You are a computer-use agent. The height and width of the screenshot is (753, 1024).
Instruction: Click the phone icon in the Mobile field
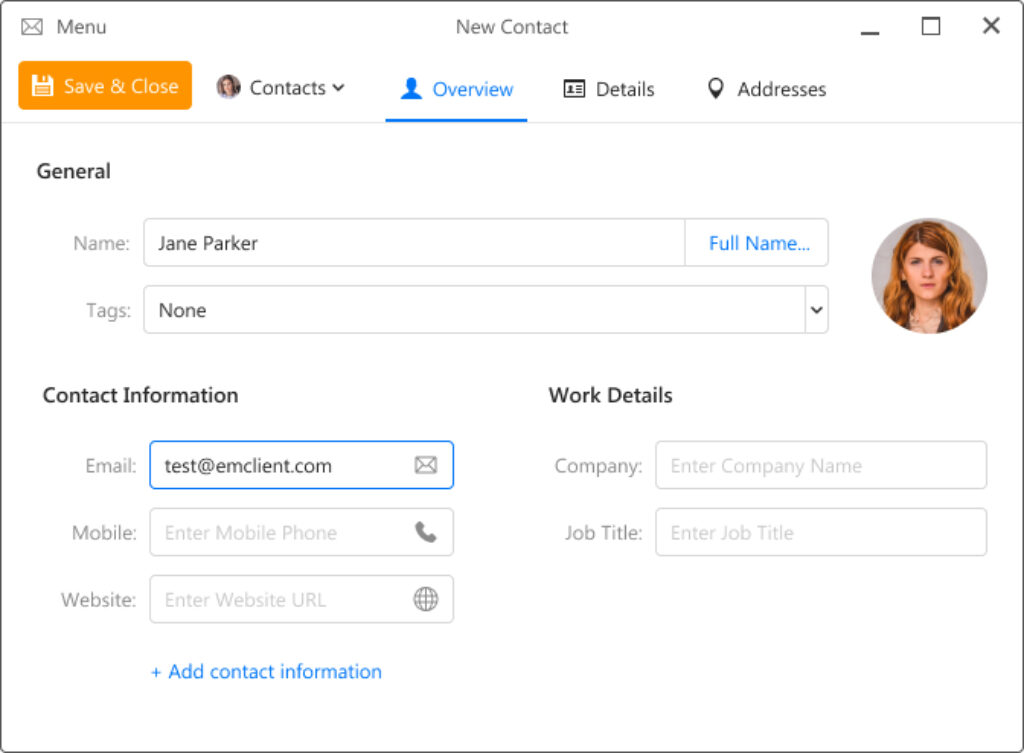click(426, 532)
